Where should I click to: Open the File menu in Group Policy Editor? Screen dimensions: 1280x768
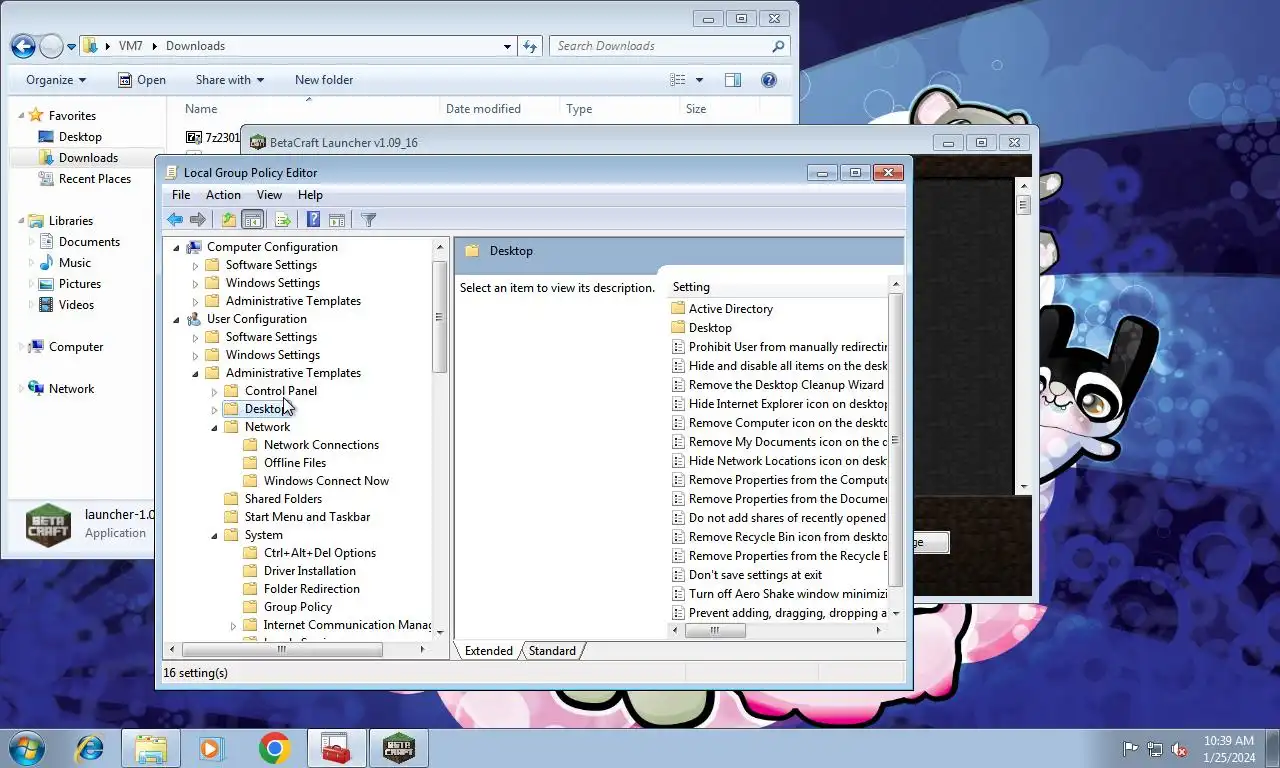pos(181,195)
